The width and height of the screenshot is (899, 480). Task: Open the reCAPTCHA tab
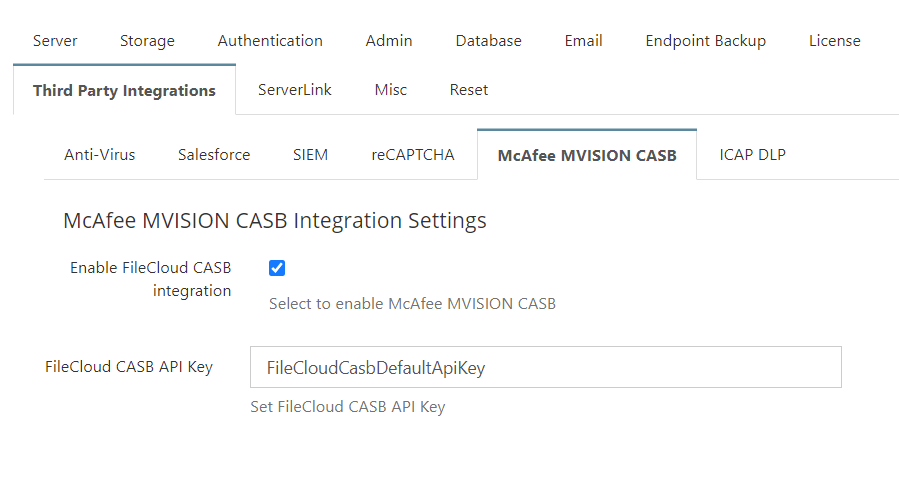(x=413, y=155)
